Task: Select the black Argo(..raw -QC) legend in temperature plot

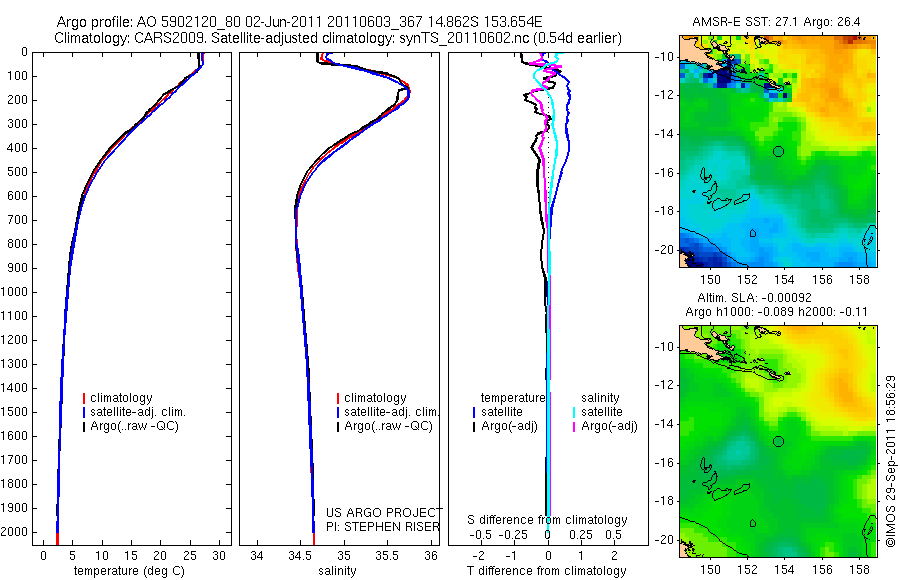Action: pyautogui.click(x=131, y=426)
